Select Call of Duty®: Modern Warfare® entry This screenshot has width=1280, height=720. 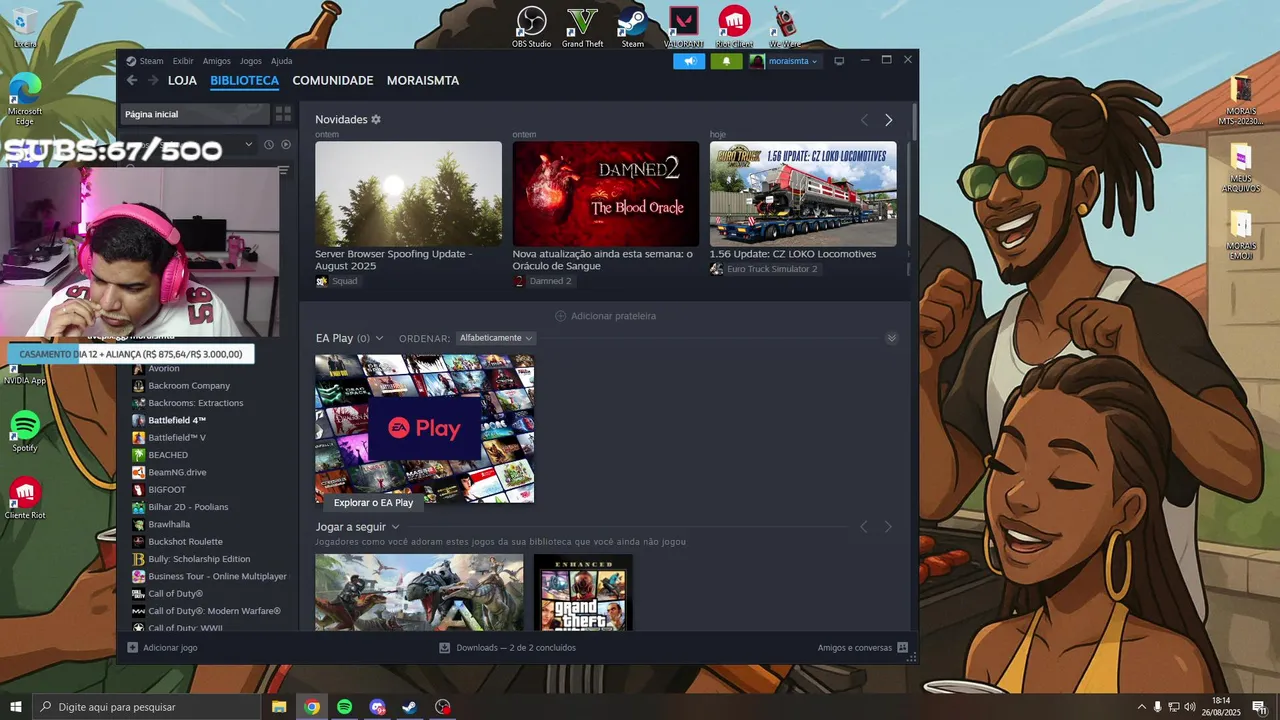click(x=214, y=611)
